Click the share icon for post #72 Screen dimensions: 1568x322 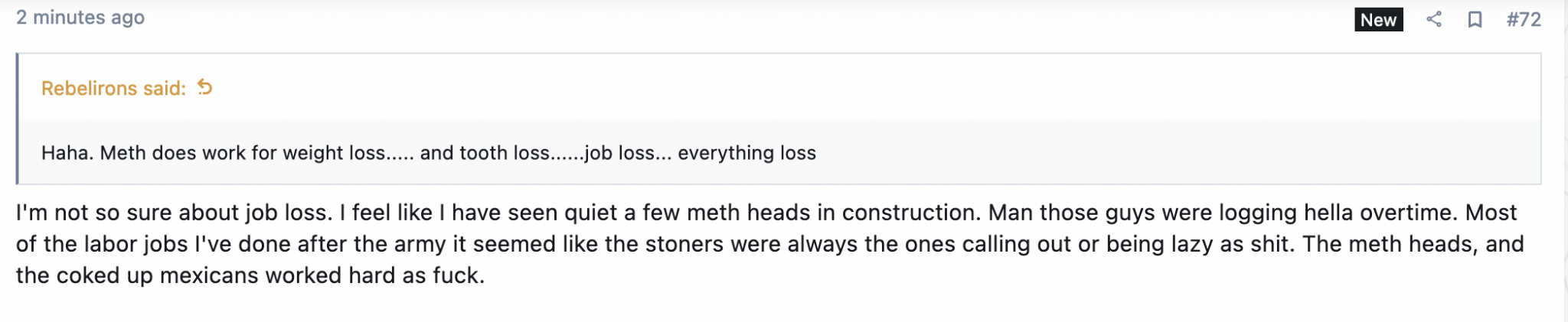click(1434, 19)
